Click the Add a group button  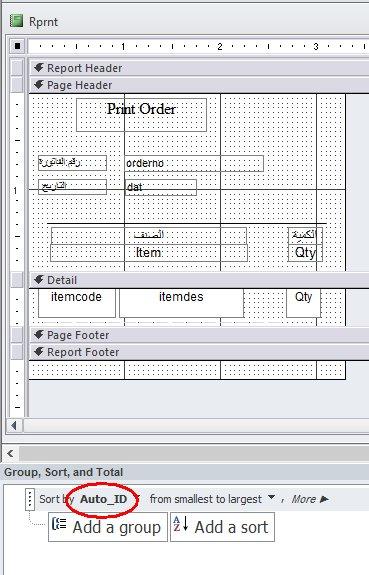point(108,527)
